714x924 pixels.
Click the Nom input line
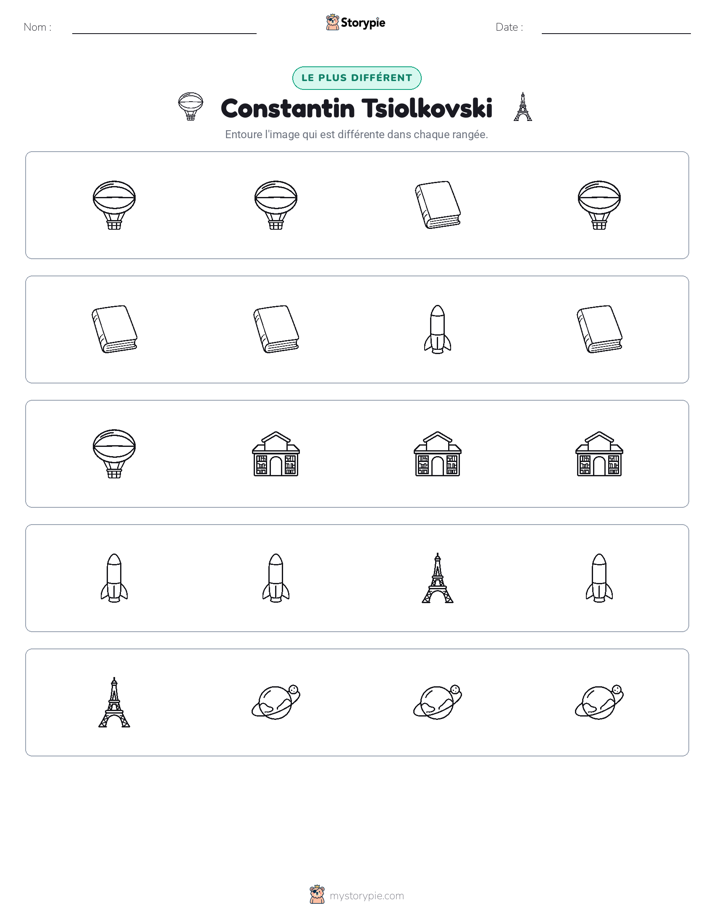pos(164,28)
